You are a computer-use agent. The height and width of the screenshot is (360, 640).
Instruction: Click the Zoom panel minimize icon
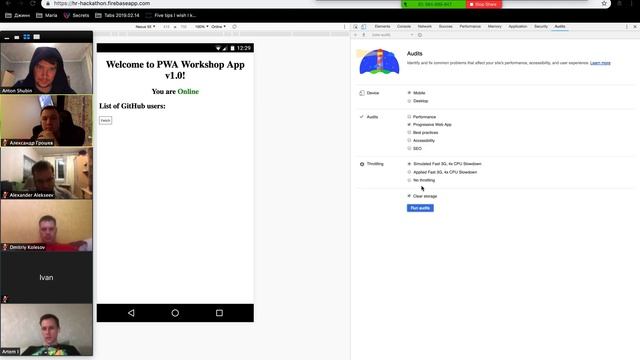7,38
